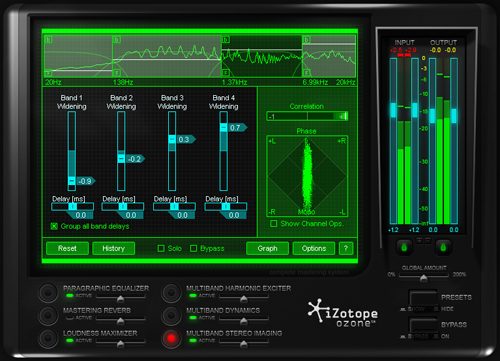Open the Multiband Dynamics module round button

(x=171, y=315)
